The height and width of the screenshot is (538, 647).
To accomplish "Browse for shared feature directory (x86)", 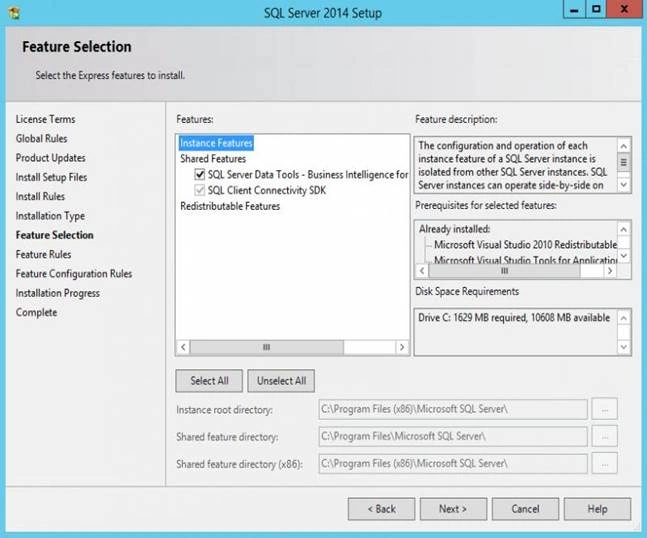I will pos(604,464).
